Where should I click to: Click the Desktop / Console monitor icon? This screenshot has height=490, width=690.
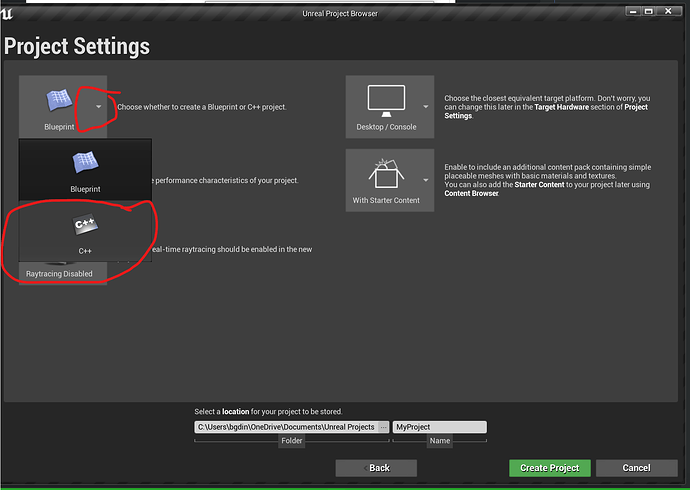click(386, 101)
